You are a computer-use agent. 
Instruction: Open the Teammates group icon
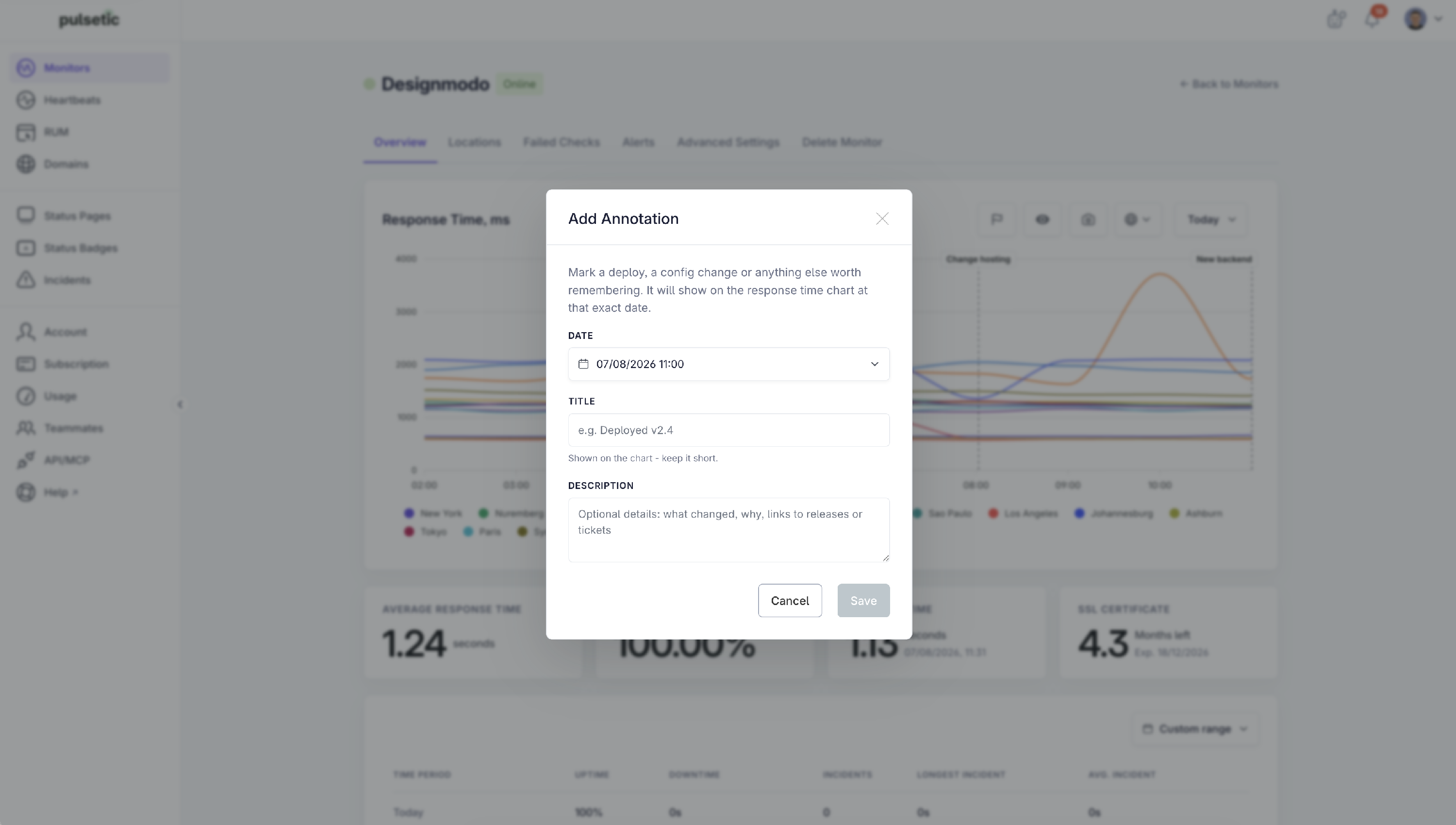(x=26, y=428)
